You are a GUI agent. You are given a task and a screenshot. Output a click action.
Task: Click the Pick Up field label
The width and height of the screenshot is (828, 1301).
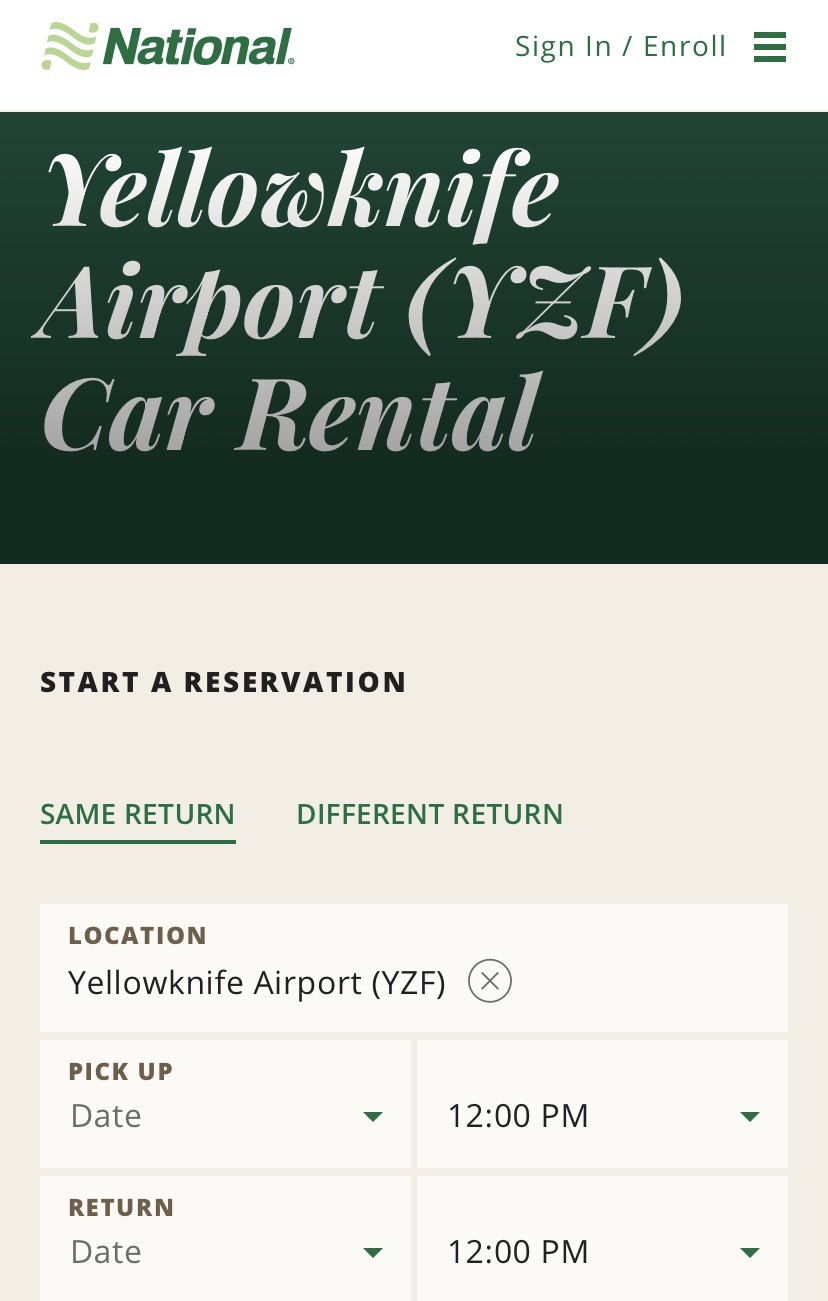(121, 1071)
